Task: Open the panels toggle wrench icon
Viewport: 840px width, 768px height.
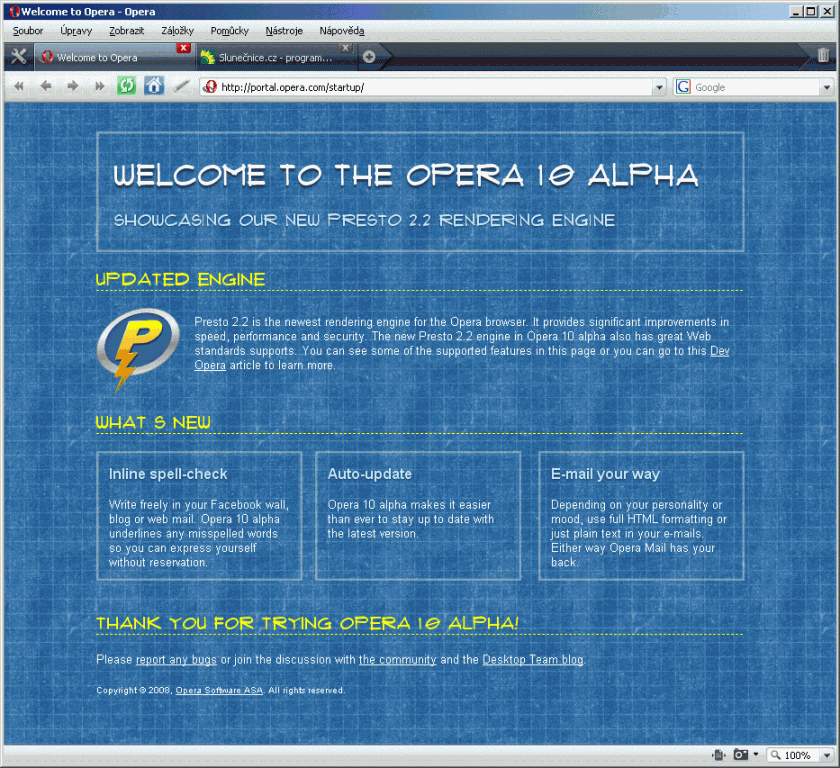Action: coord(19,56)
